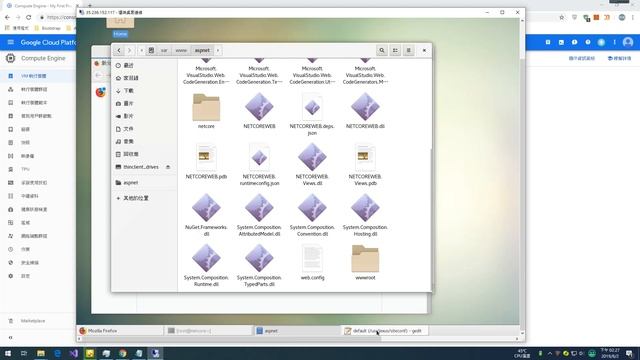Select the wwwroot folder
Image resolution: width=640 pixels, height=360 pixels.
pos(365,262)
